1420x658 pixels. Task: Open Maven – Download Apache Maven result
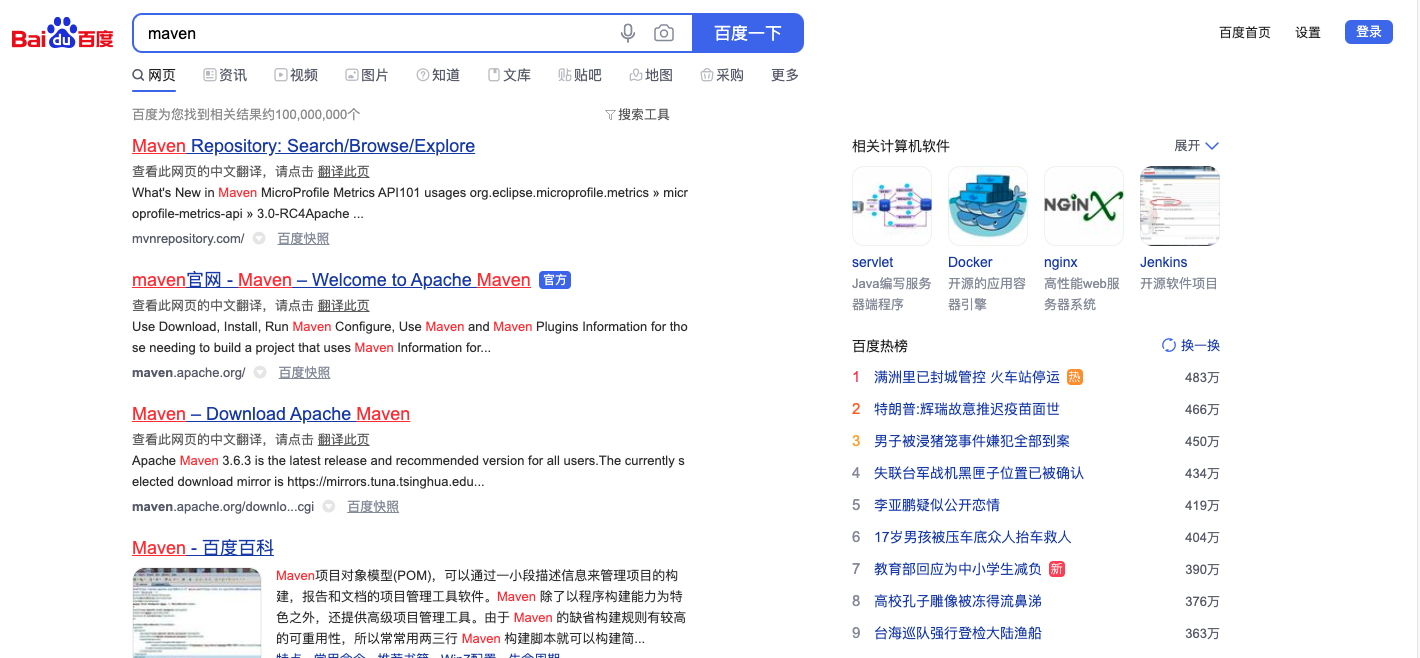click(271, 414)
